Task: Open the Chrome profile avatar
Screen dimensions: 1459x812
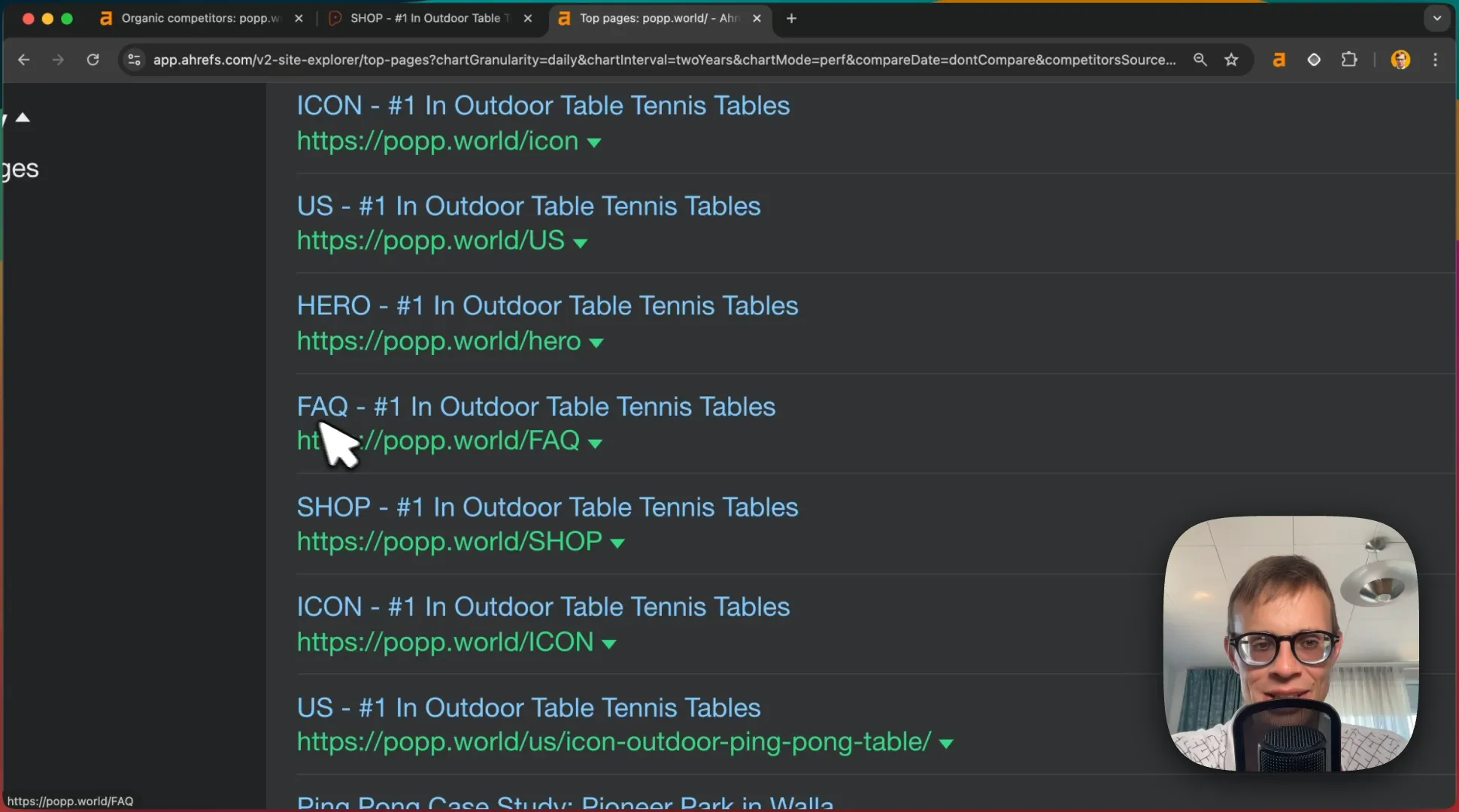Action: tap(1400, 59)
